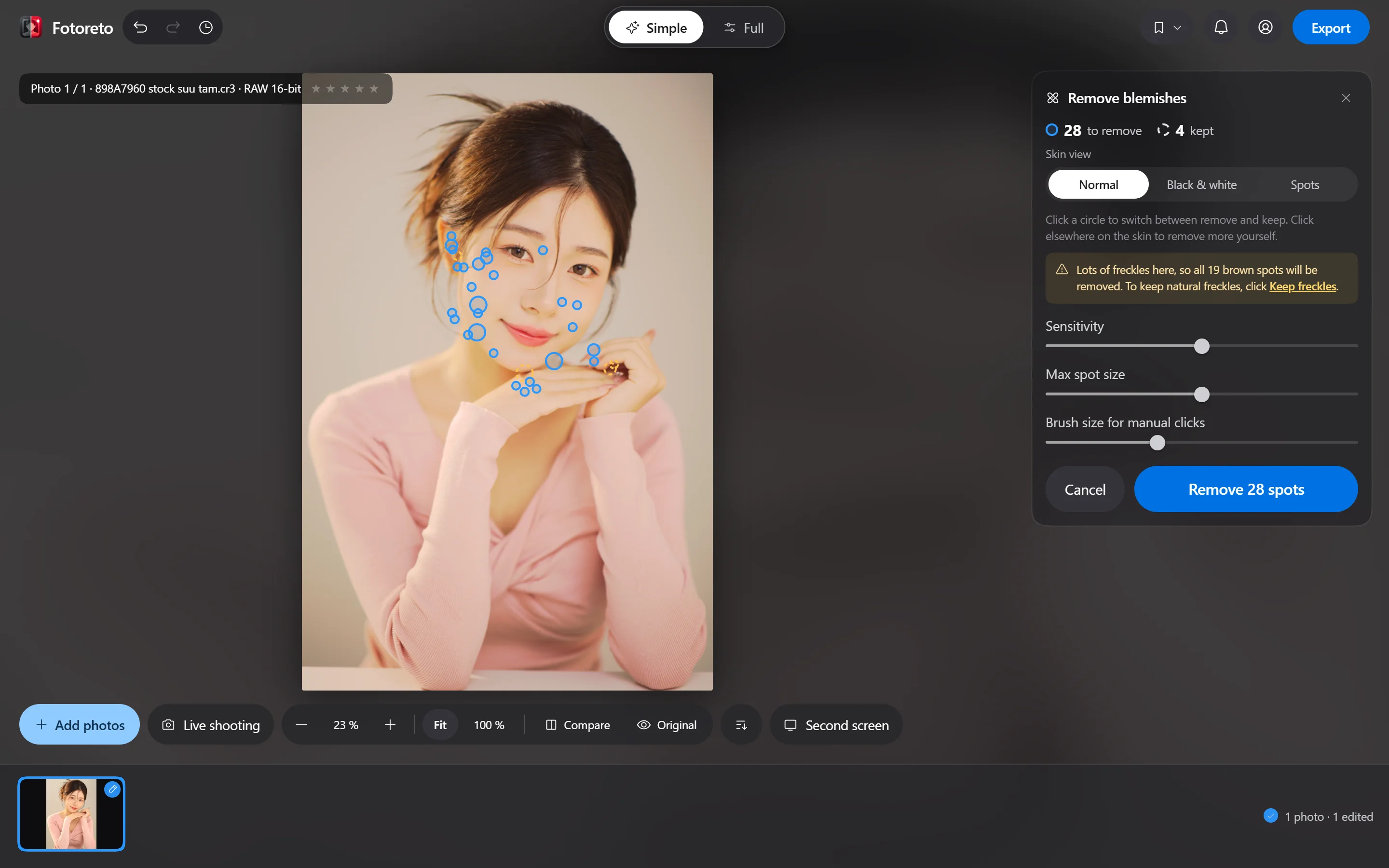Select Black & white skin view
Screen dimensions: 1389x868
(x=1201, y=185)
